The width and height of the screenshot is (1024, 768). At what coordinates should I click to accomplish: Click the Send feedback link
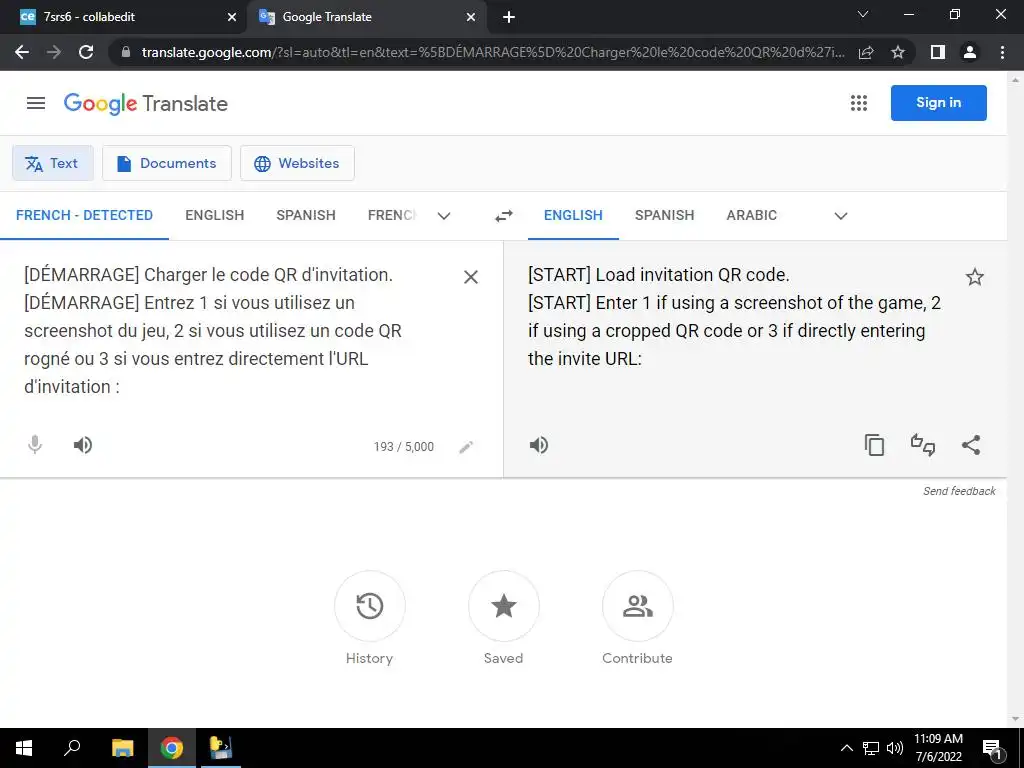tap(959, 491)
